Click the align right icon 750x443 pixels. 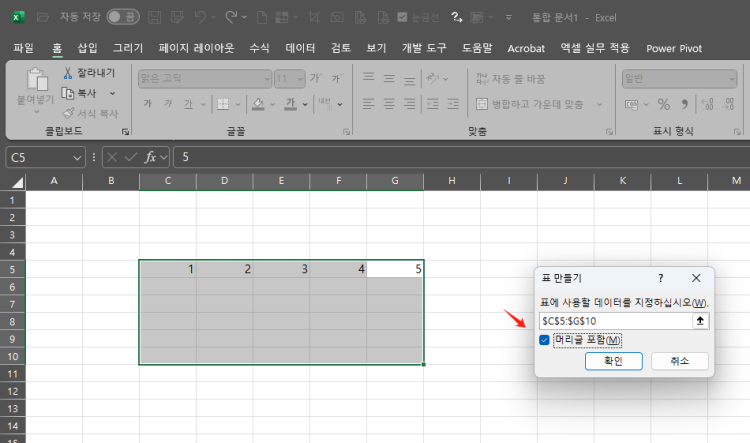point(409,104)
